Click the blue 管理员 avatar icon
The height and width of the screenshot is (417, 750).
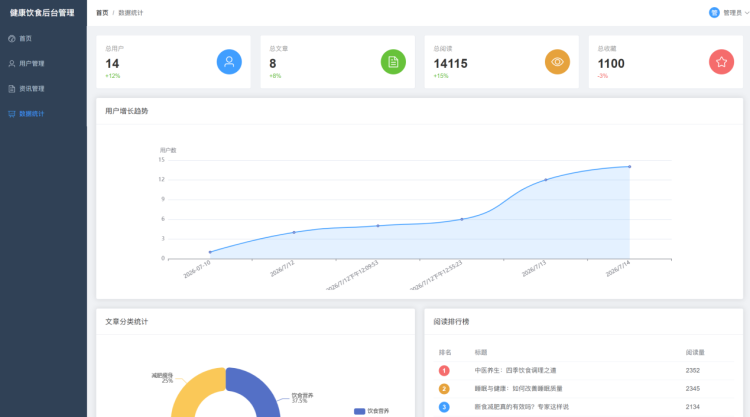click(x=714, y=13)
